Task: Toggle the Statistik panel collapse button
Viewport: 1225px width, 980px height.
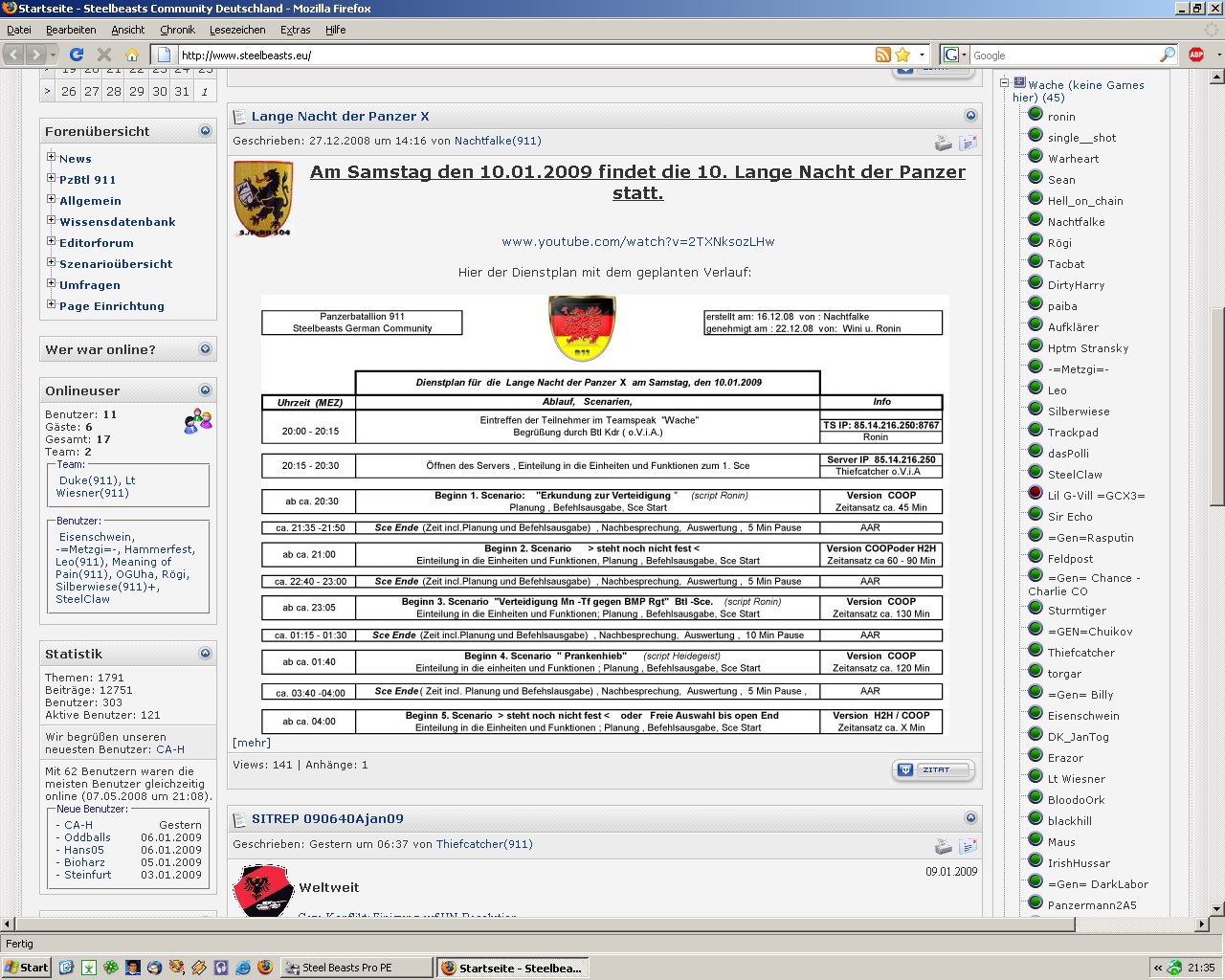Action: (x=205, y=654)
